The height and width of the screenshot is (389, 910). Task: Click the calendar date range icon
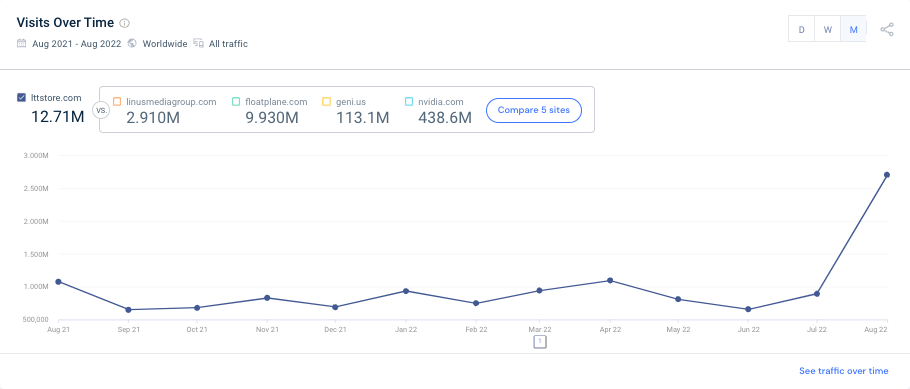21,43
